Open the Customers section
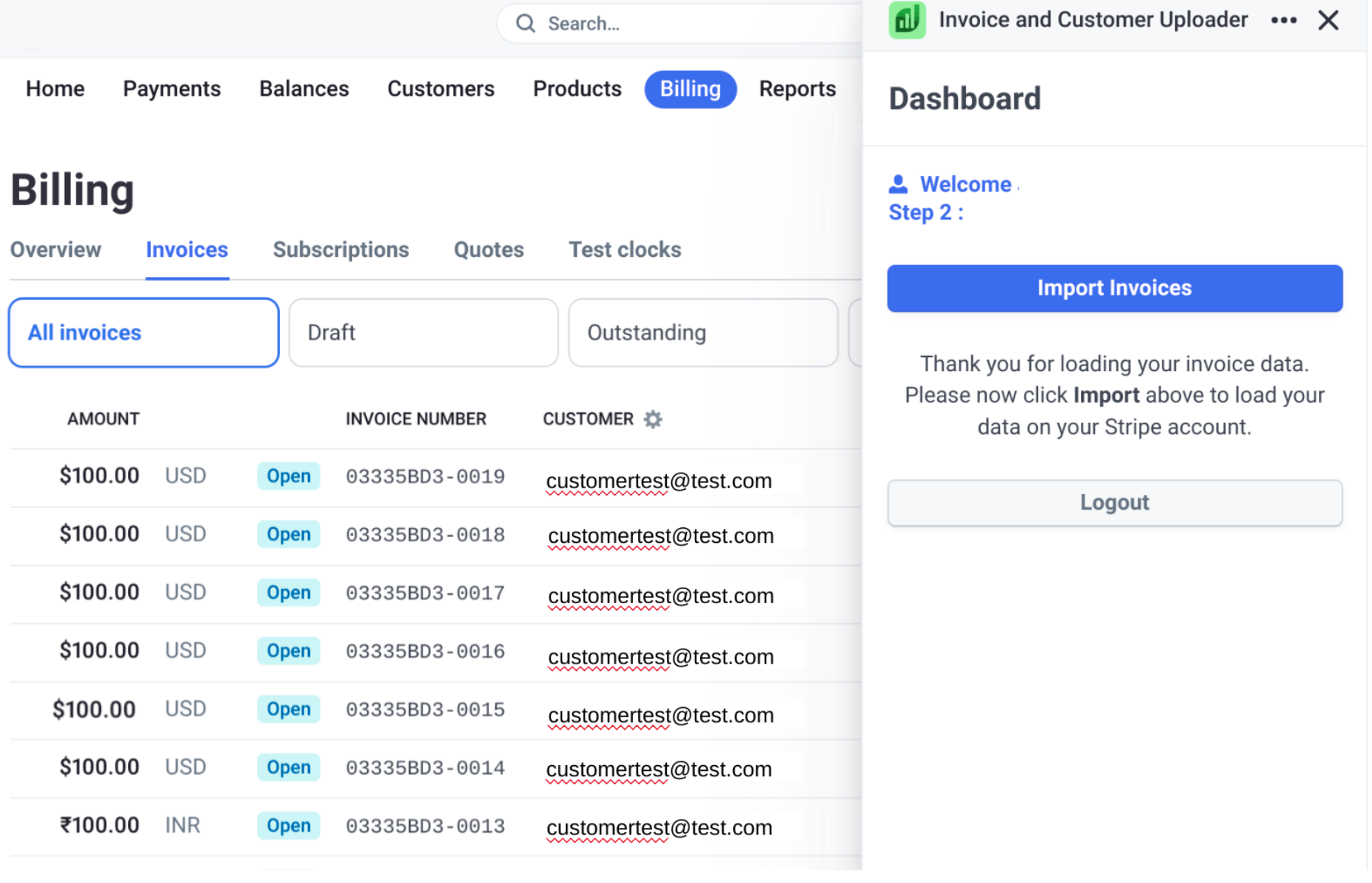 (441, 88)
